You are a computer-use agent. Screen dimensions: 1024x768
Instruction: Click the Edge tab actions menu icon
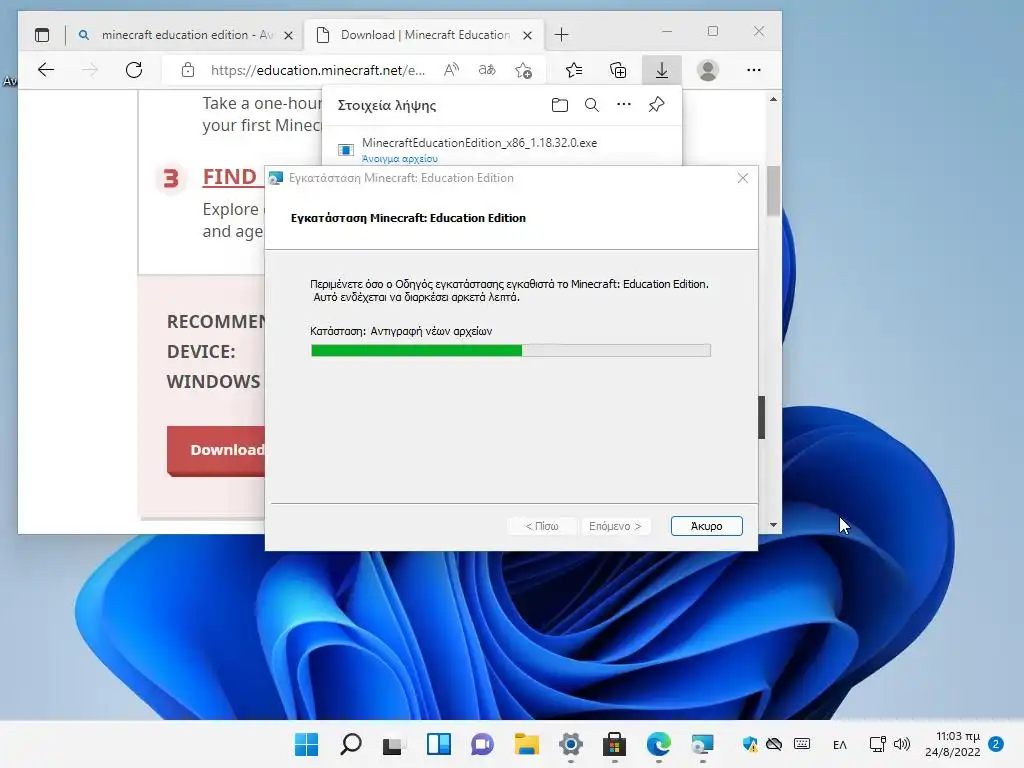[x=42, y=35]
